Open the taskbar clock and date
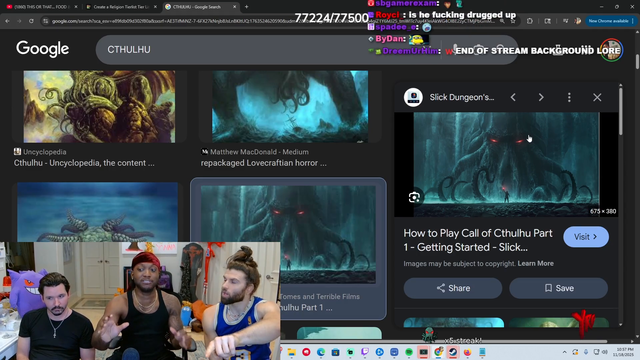 623,352
